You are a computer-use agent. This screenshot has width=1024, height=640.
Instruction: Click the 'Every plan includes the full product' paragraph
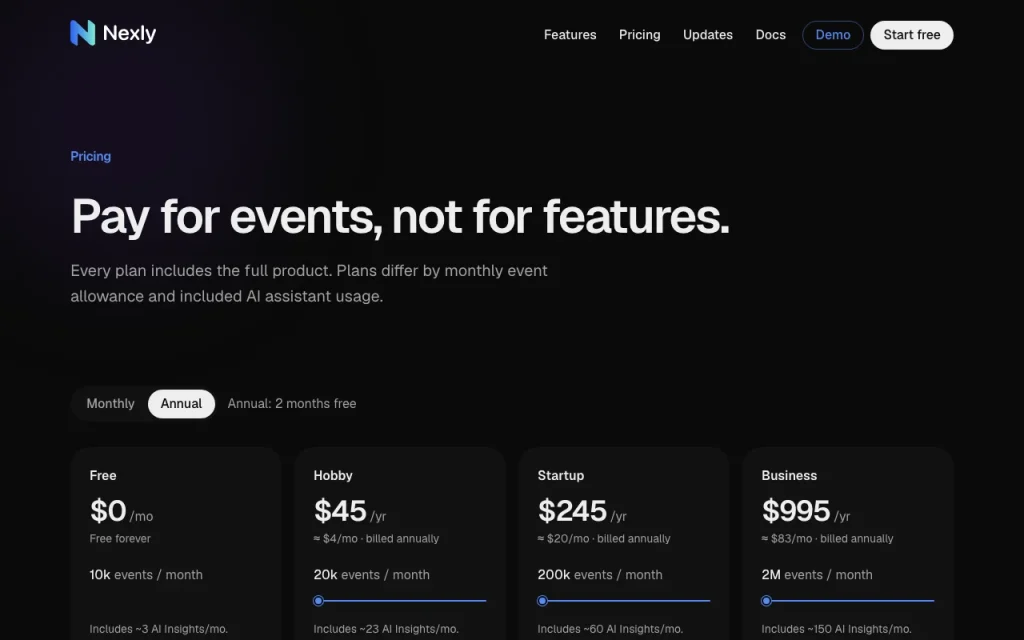pos(309,283)
